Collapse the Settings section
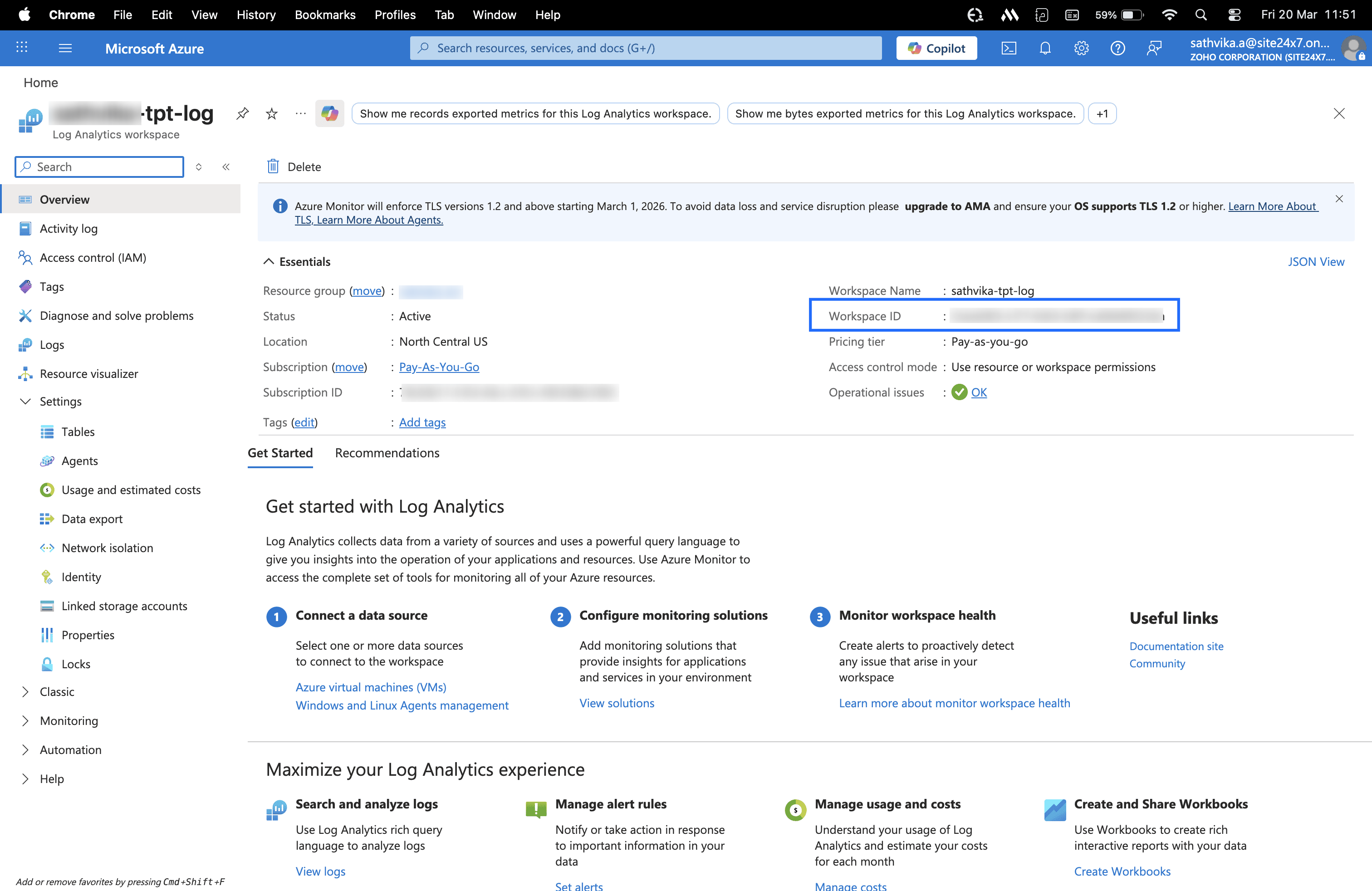1372x891 pixels. 25,401
